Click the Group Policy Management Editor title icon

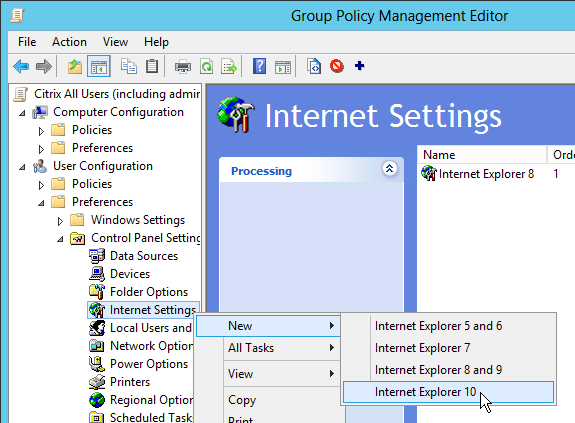tap(18, 16)
